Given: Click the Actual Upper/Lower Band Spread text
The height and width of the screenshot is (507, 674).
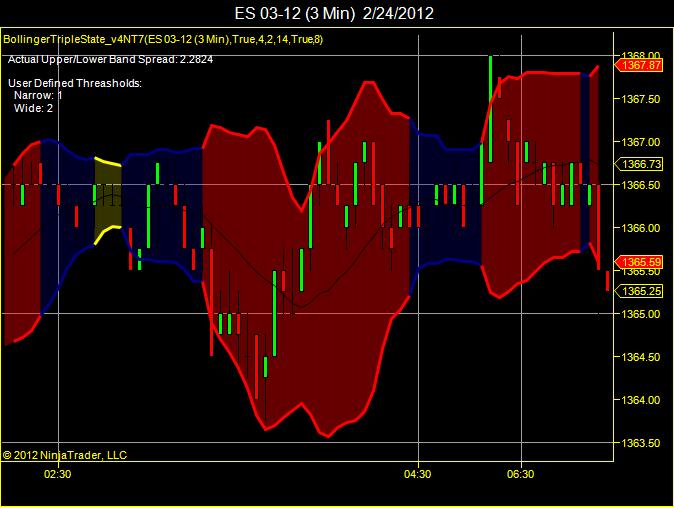Looking at the screenshot, I should click(x=110, y=59).
